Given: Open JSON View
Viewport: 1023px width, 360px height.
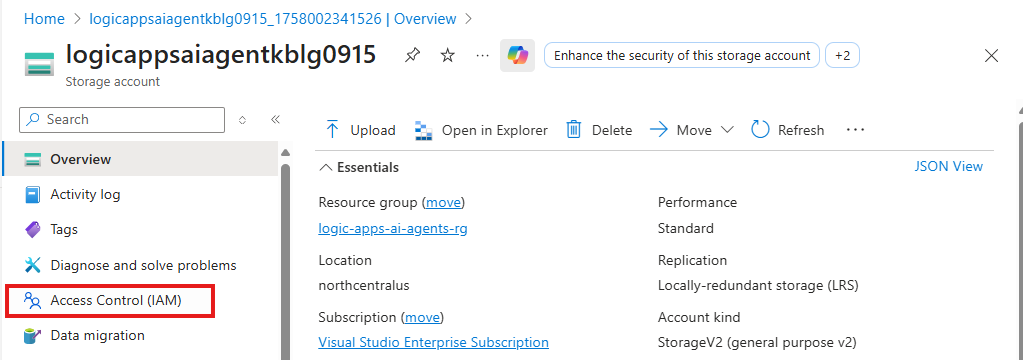Looking at the screenshot, I should (x=949, y=166).
